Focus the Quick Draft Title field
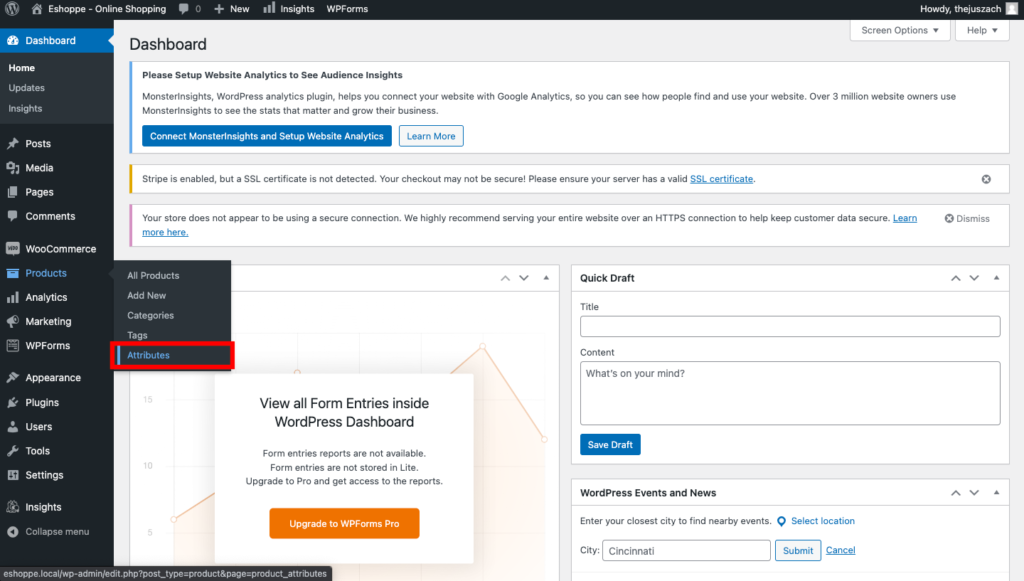 [x=790, y=326]
